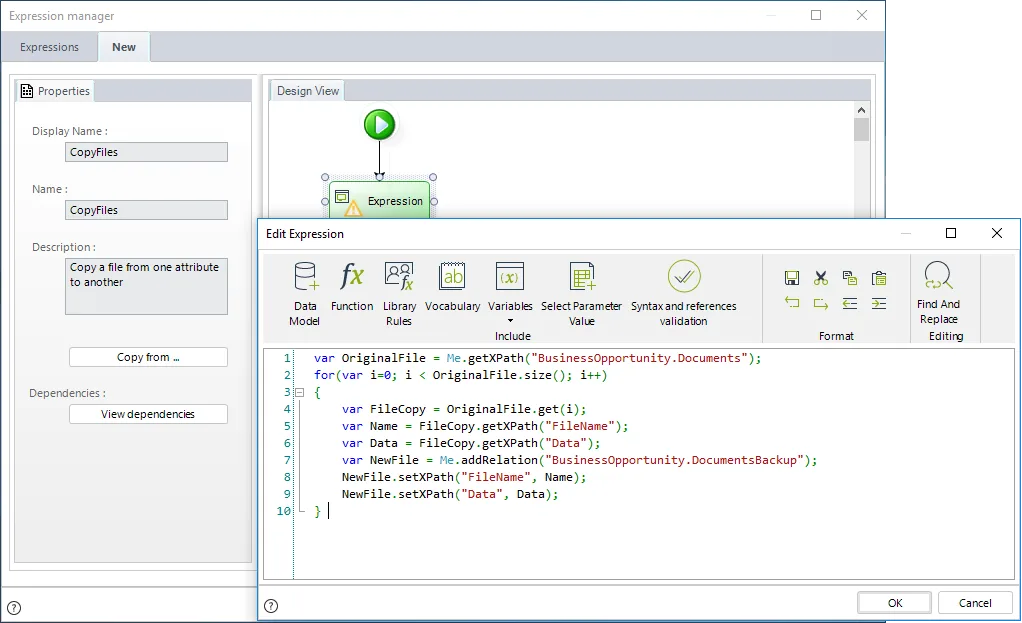Click the Description text area
This screenshot has height=623, width=1022.
(x=146, y=286)
